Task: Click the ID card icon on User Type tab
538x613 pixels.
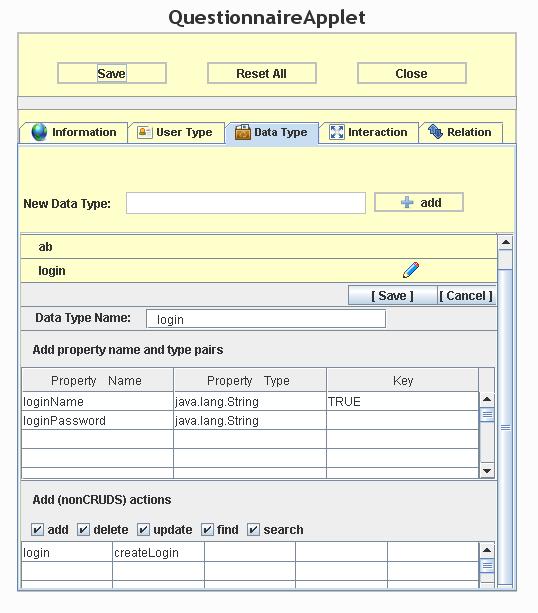Action: (145, 132)
